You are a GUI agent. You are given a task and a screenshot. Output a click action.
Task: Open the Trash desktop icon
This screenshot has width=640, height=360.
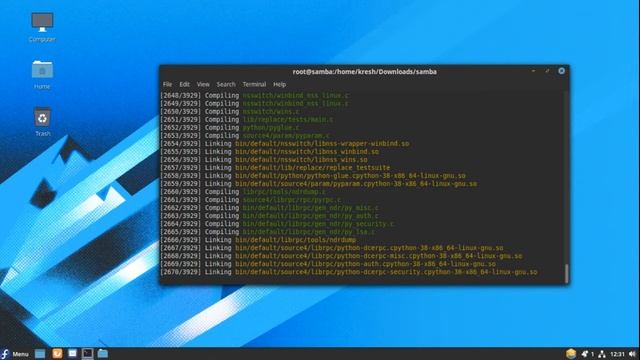point(42,122)
